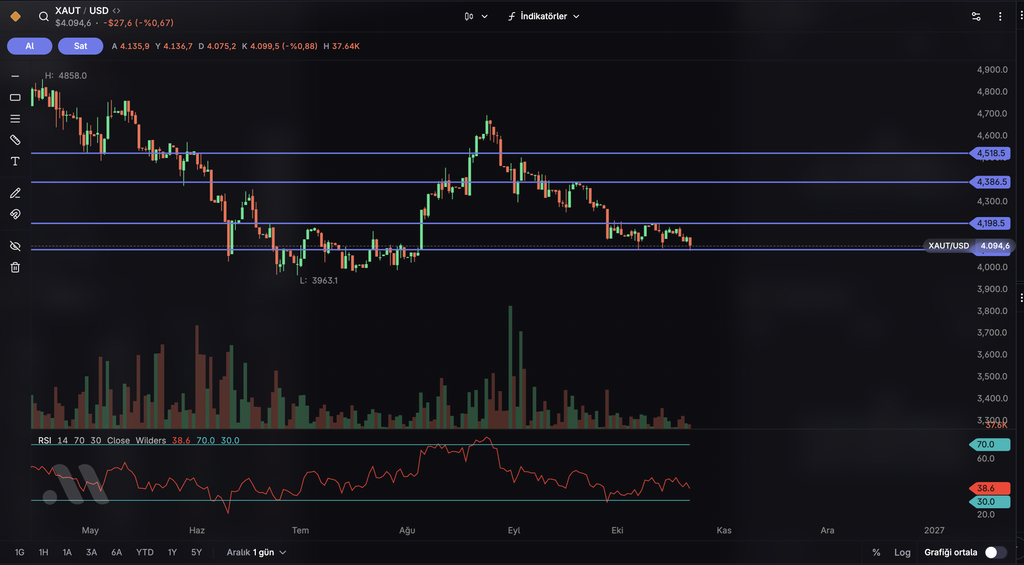Screen dimensions: 1024x565
Task: Open the three-dot more options menu
Action: (1000, 16)
